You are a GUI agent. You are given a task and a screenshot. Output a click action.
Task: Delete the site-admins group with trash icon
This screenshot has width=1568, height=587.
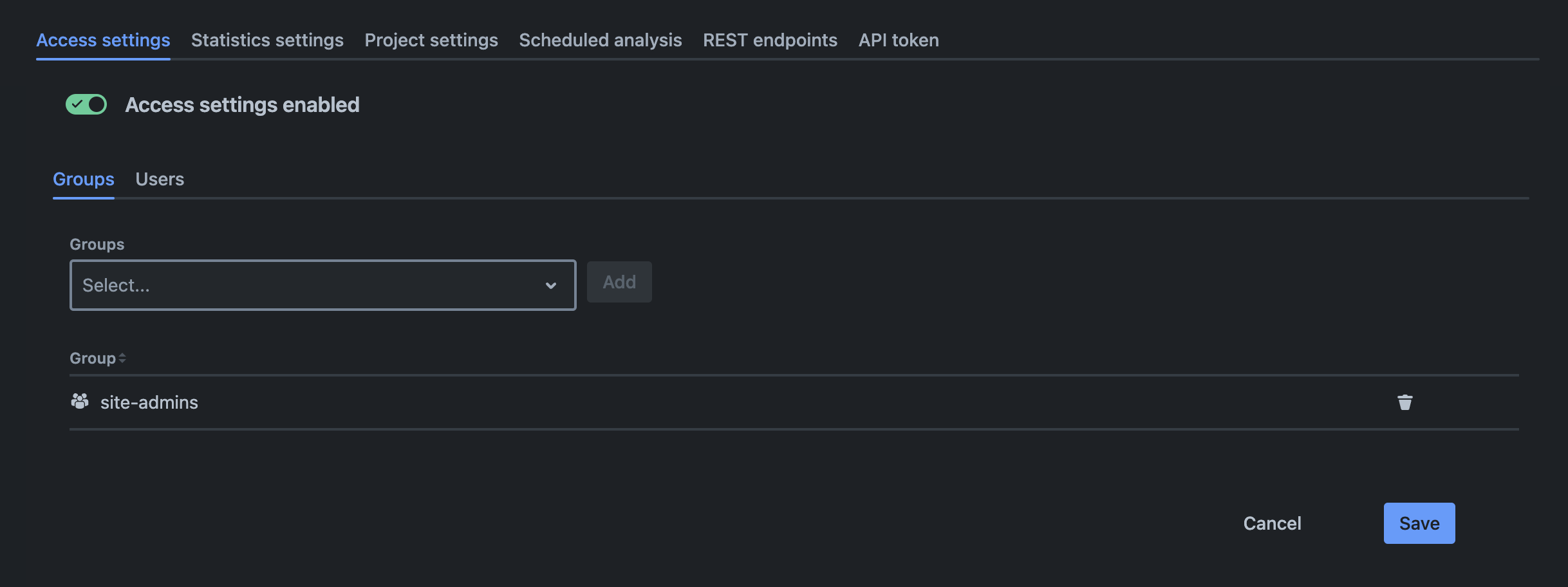point(1405,402)
